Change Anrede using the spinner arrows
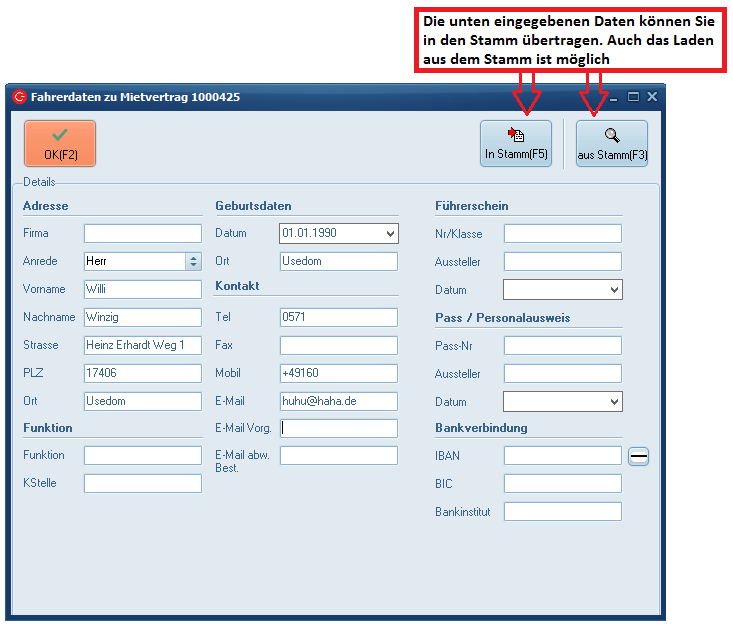Viewport: 733px width, 631px height. point(193,262)
